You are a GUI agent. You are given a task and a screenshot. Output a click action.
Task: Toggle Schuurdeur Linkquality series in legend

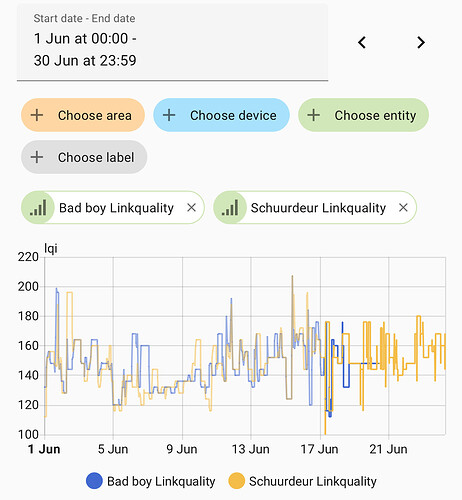pyautogui.click(x=303, y=481)
